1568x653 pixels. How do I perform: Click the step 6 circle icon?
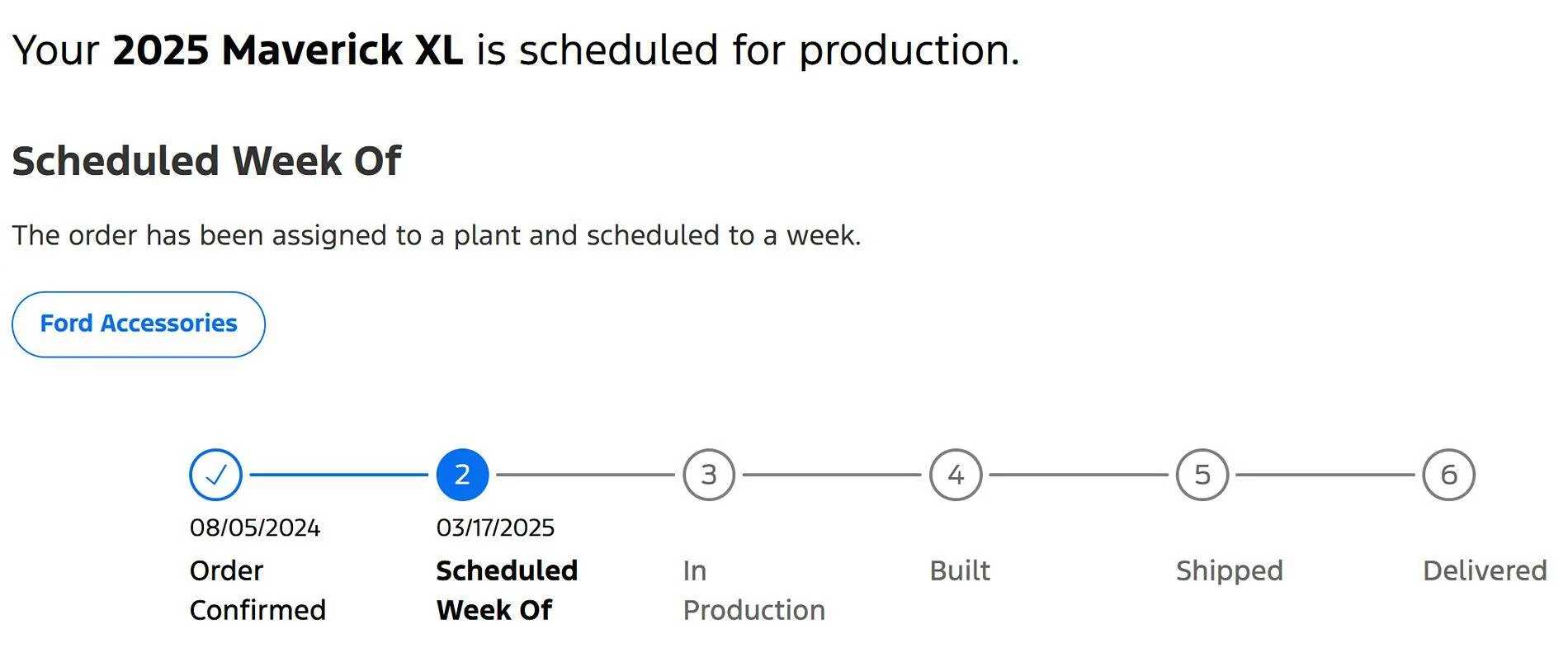(1449, 475)
